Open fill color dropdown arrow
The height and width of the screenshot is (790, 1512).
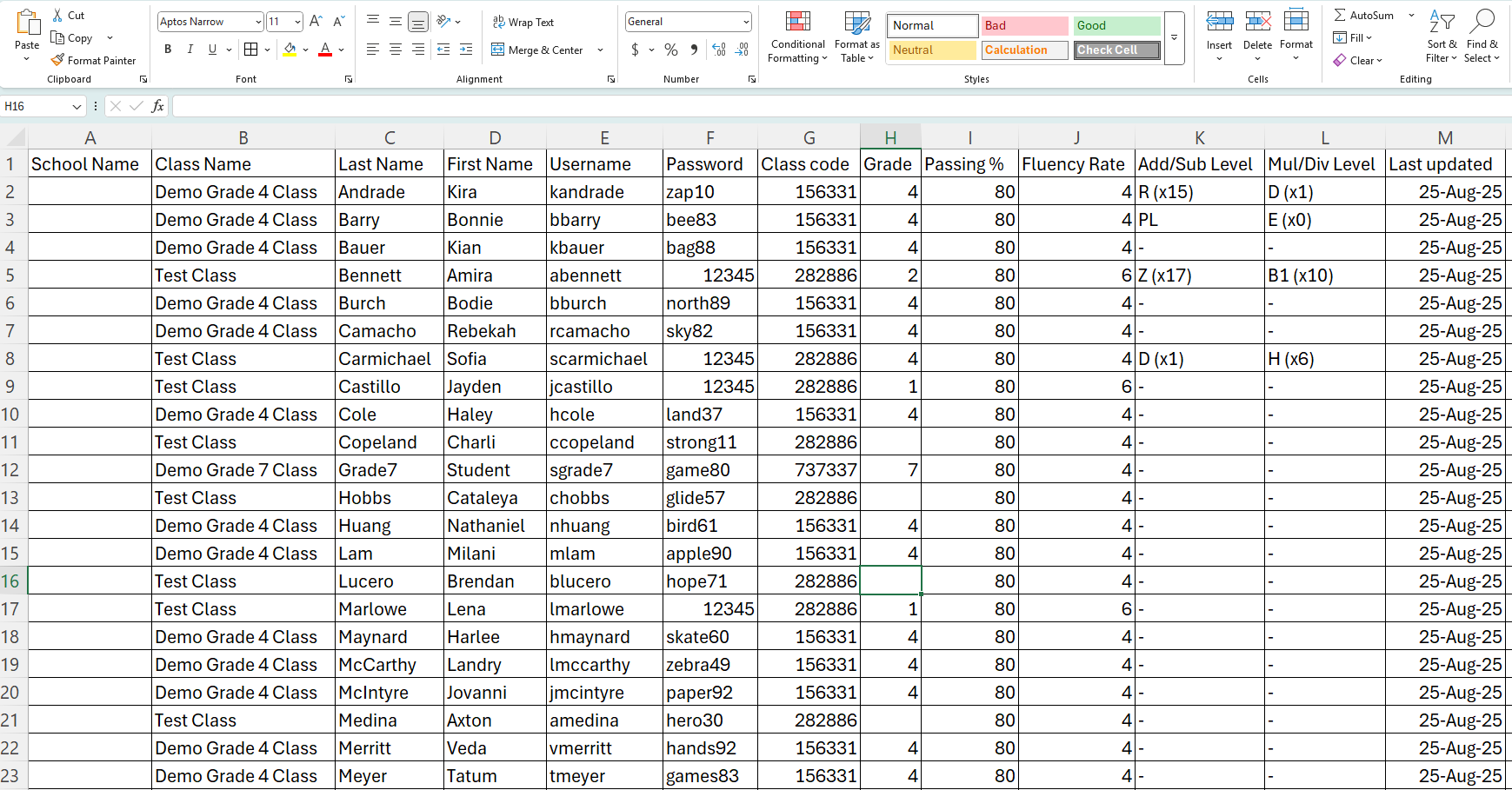point(305,50)
